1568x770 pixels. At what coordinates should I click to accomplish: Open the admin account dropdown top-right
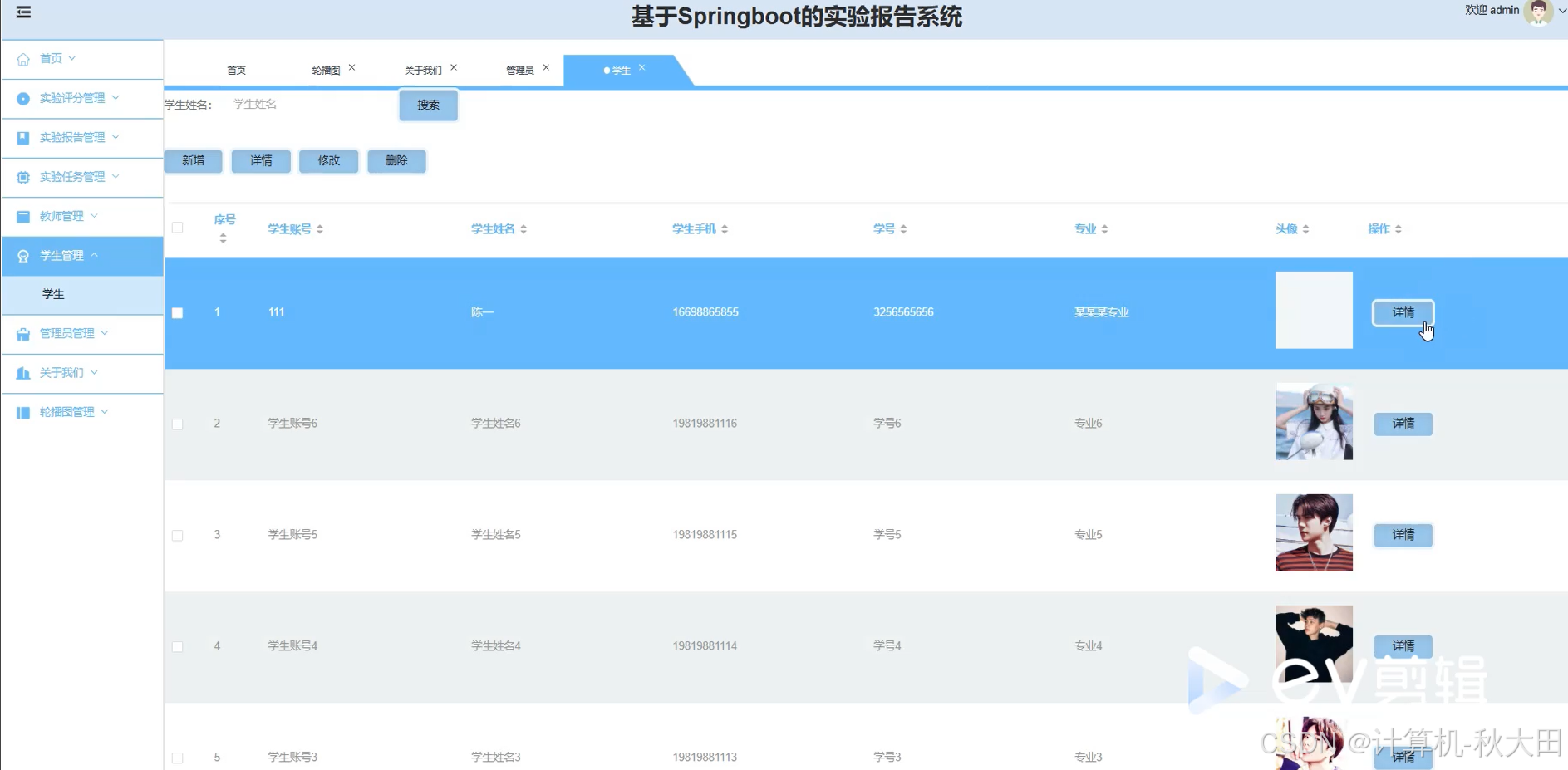point(1560,11)
